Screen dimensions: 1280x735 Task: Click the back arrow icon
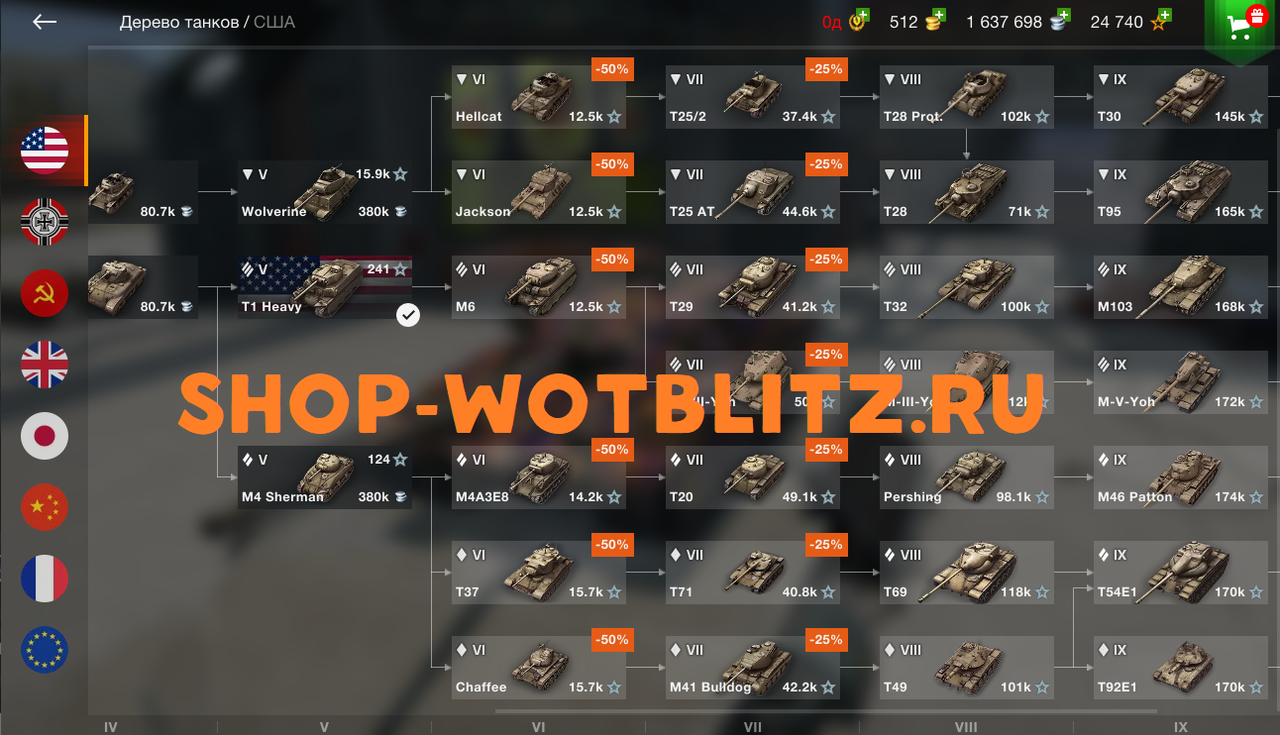(x=44, y=22)
